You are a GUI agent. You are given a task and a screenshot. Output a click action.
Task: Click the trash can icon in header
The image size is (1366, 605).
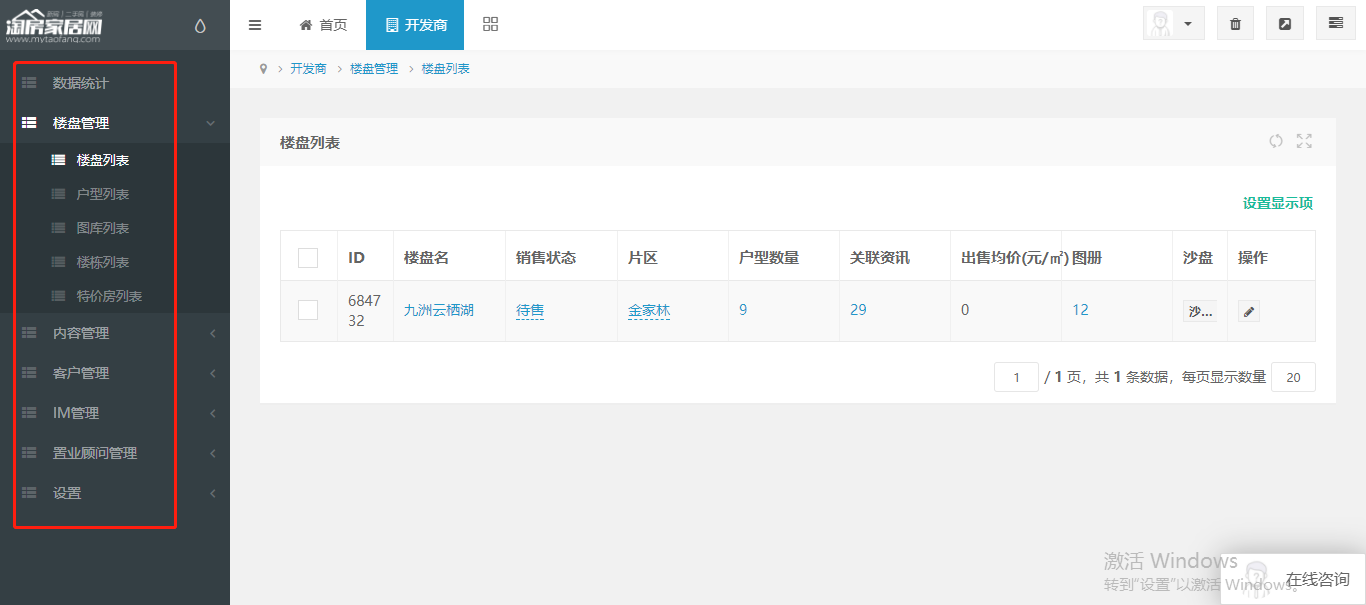point(1235,24)
